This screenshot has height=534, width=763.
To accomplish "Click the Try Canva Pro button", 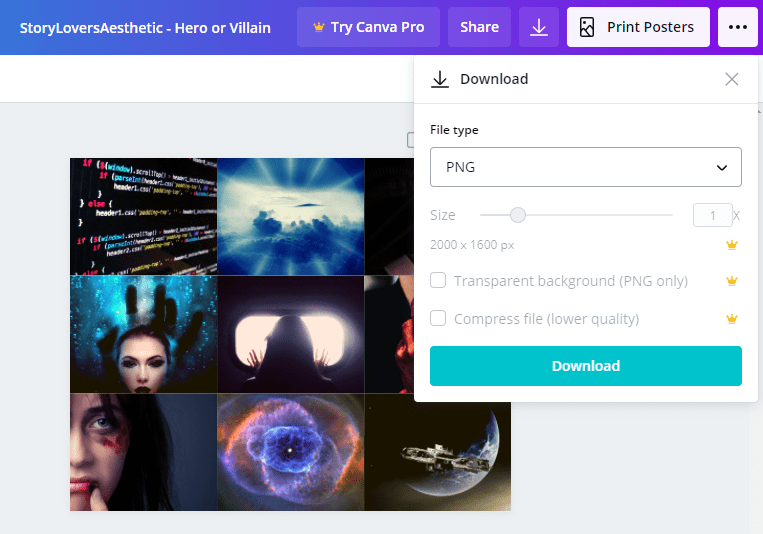I will point(369,27).
